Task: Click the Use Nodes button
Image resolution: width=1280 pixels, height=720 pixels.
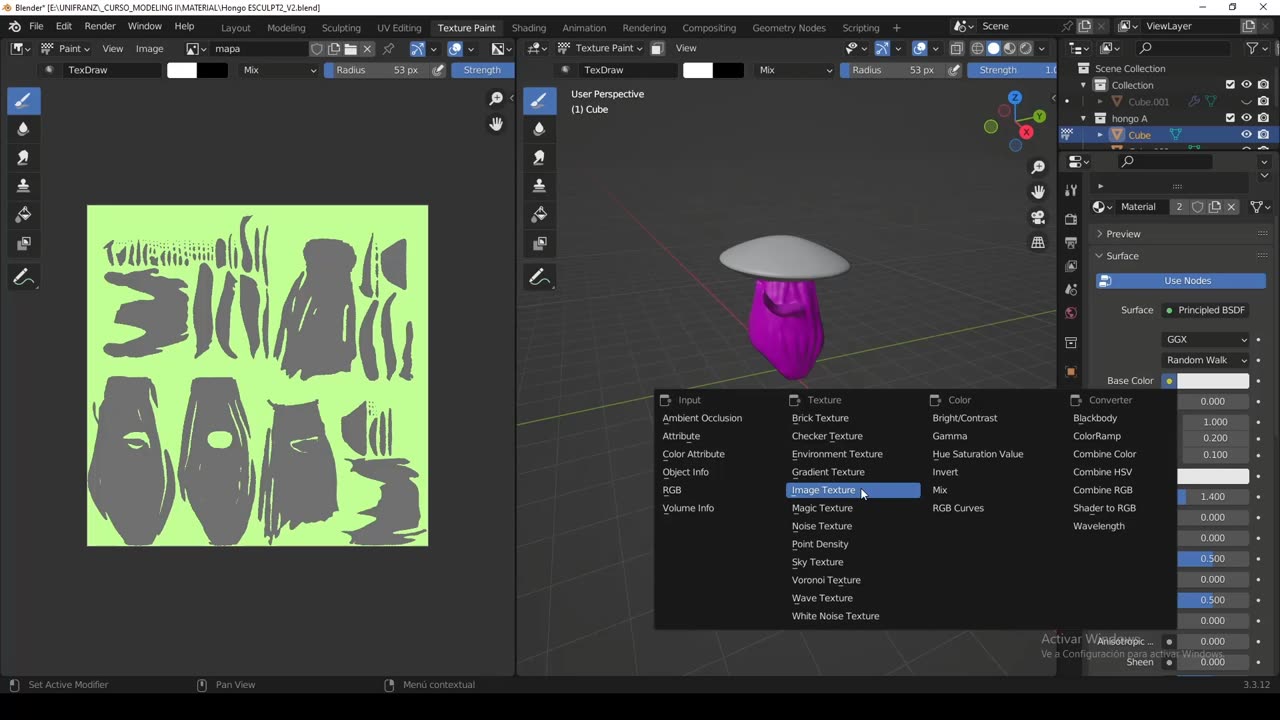Action: 1181,281
